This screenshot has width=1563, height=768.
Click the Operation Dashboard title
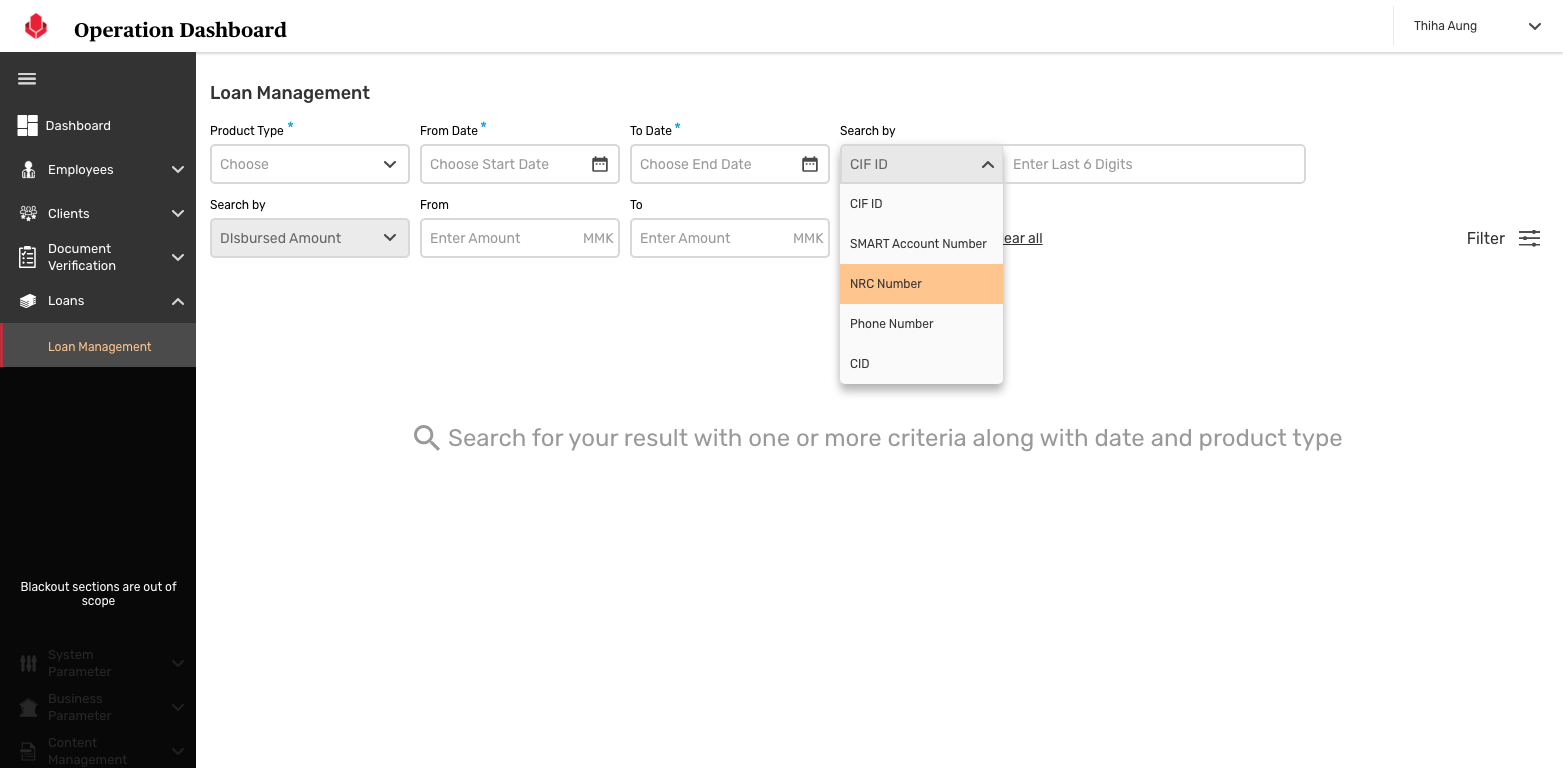180,30
